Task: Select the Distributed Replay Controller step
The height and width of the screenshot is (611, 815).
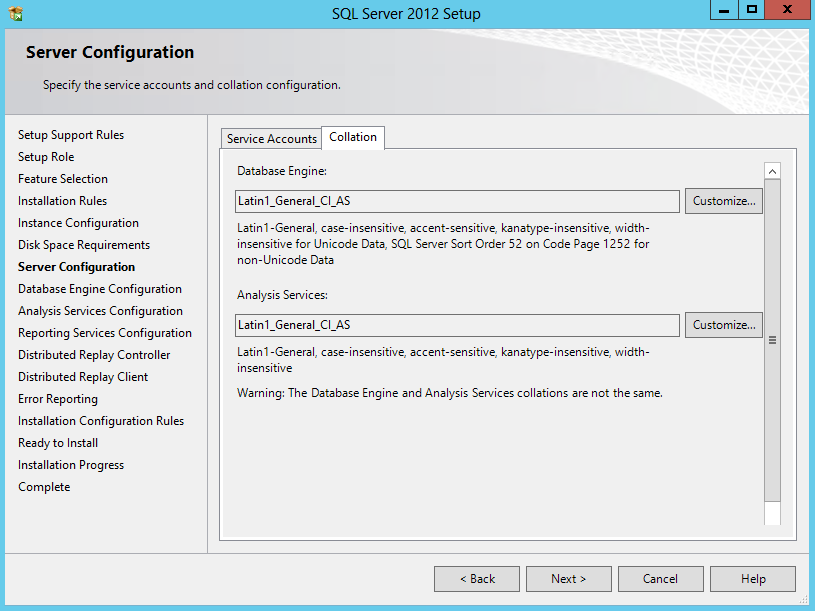Action: click(94, 355)
